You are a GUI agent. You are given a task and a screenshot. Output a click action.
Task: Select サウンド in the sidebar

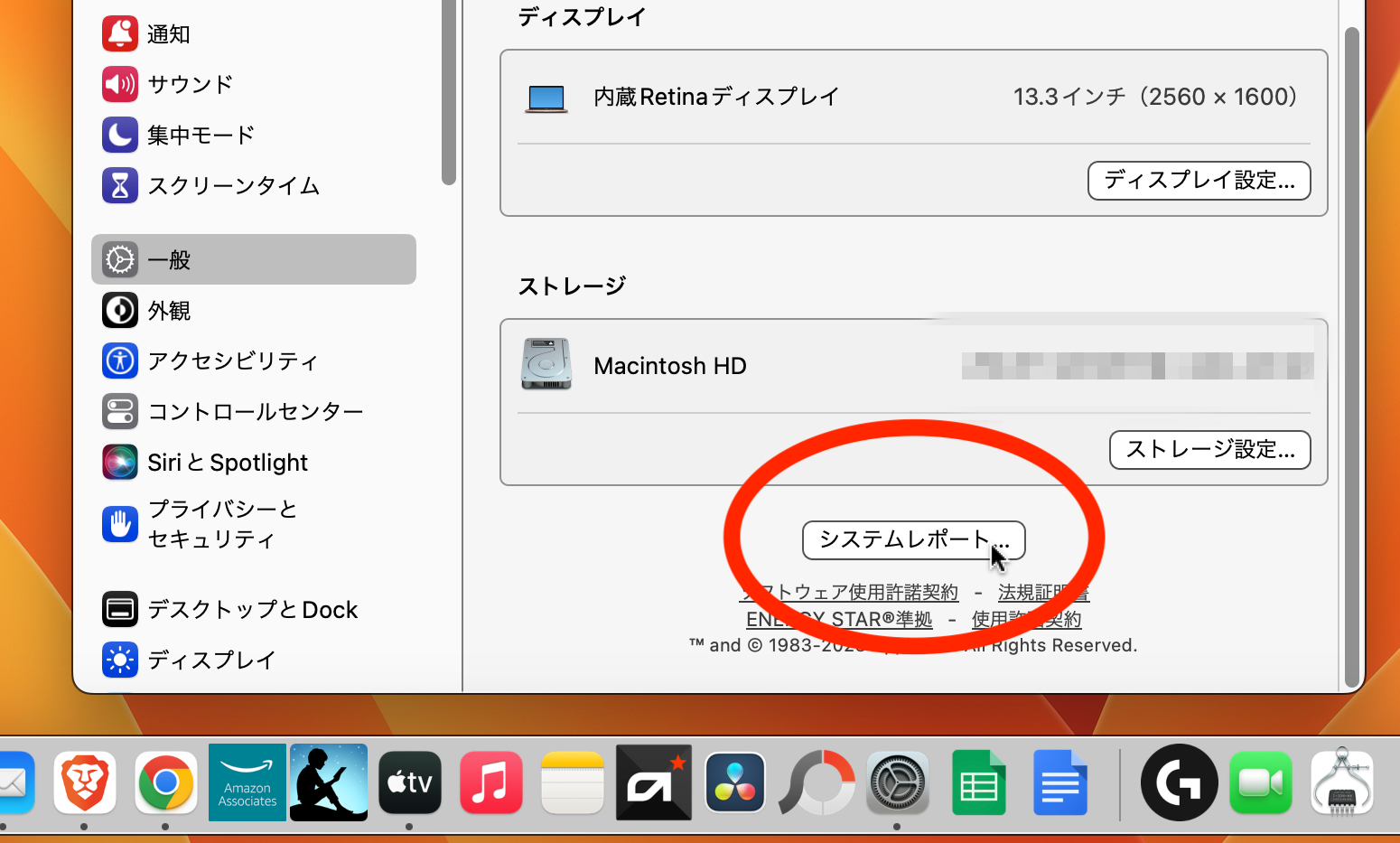click(x=190, y=85)
